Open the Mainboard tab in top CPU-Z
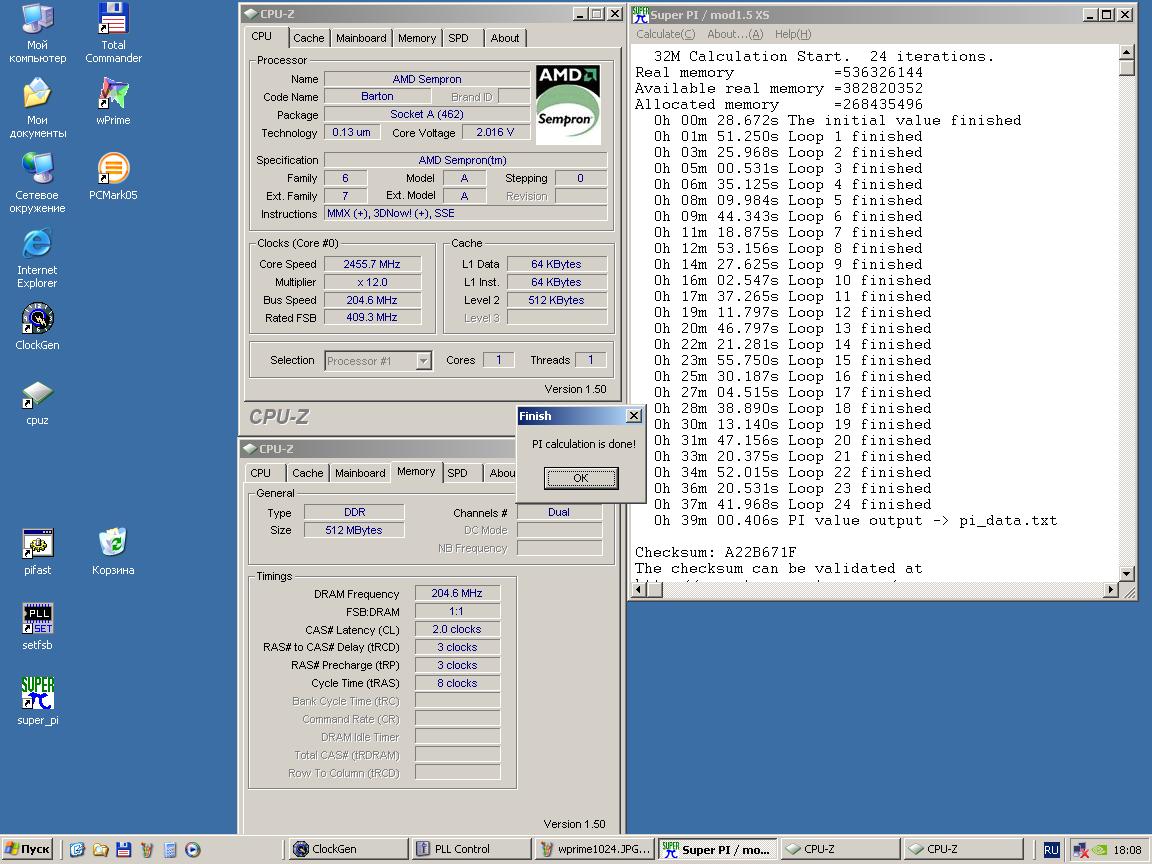The width and height of the screenshot is (1152, 864). (x=361, y=38)
